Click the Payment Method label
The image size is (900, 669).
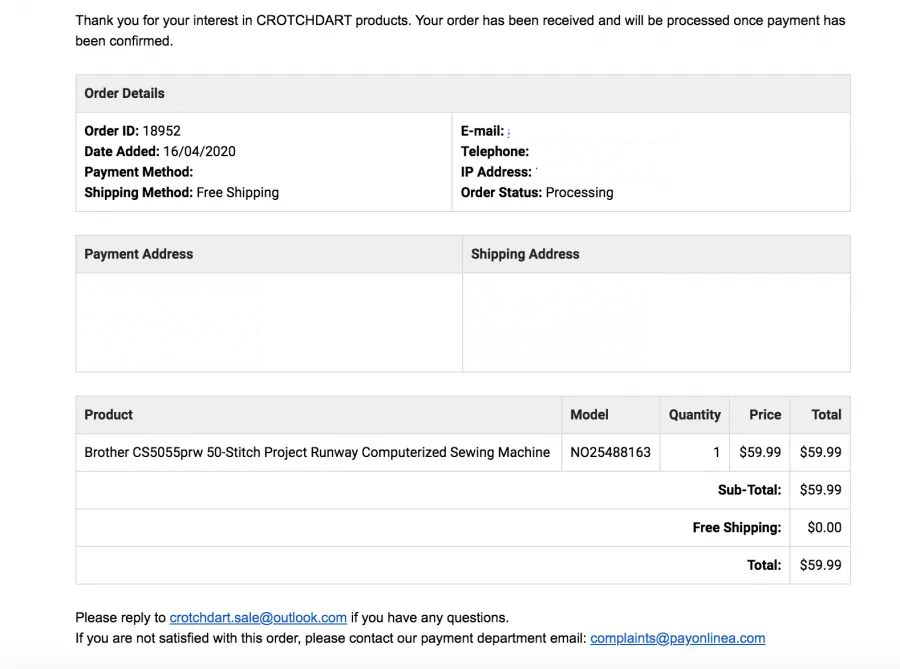point(139,172)
